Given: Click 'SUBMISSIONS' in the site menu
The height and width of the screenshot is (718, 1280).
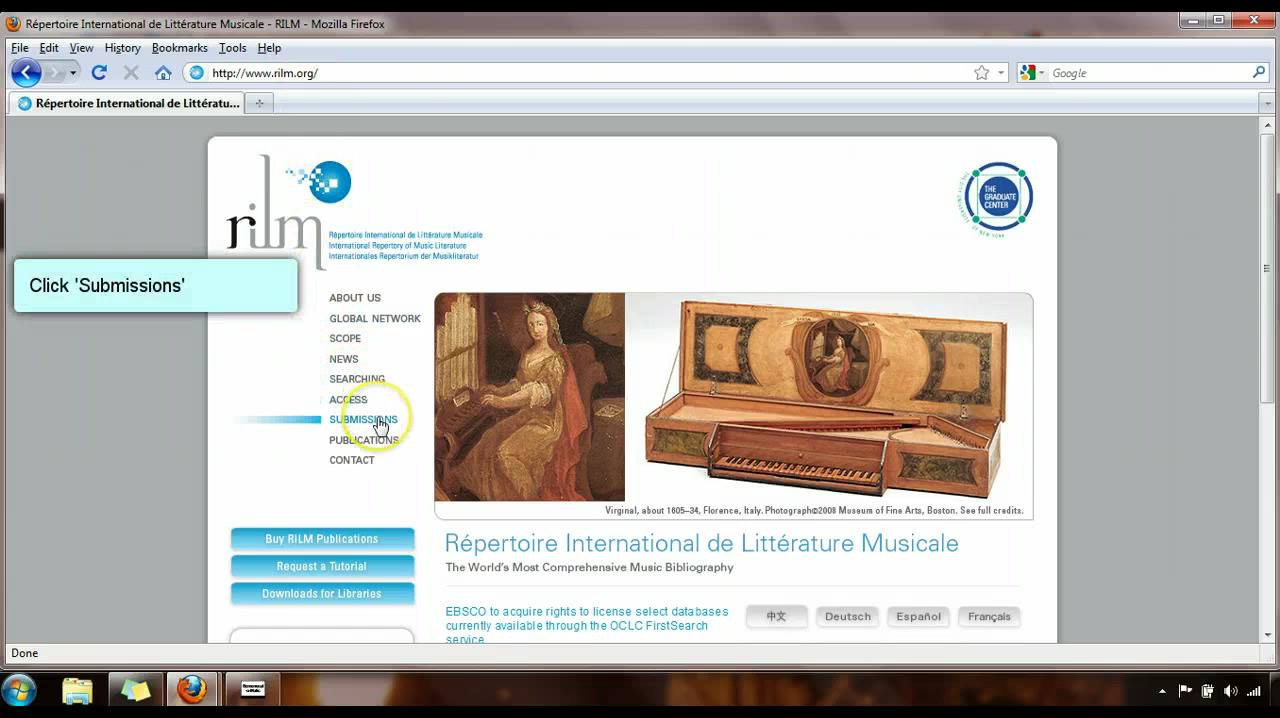Looking at the screenshot, I should 363,420.
